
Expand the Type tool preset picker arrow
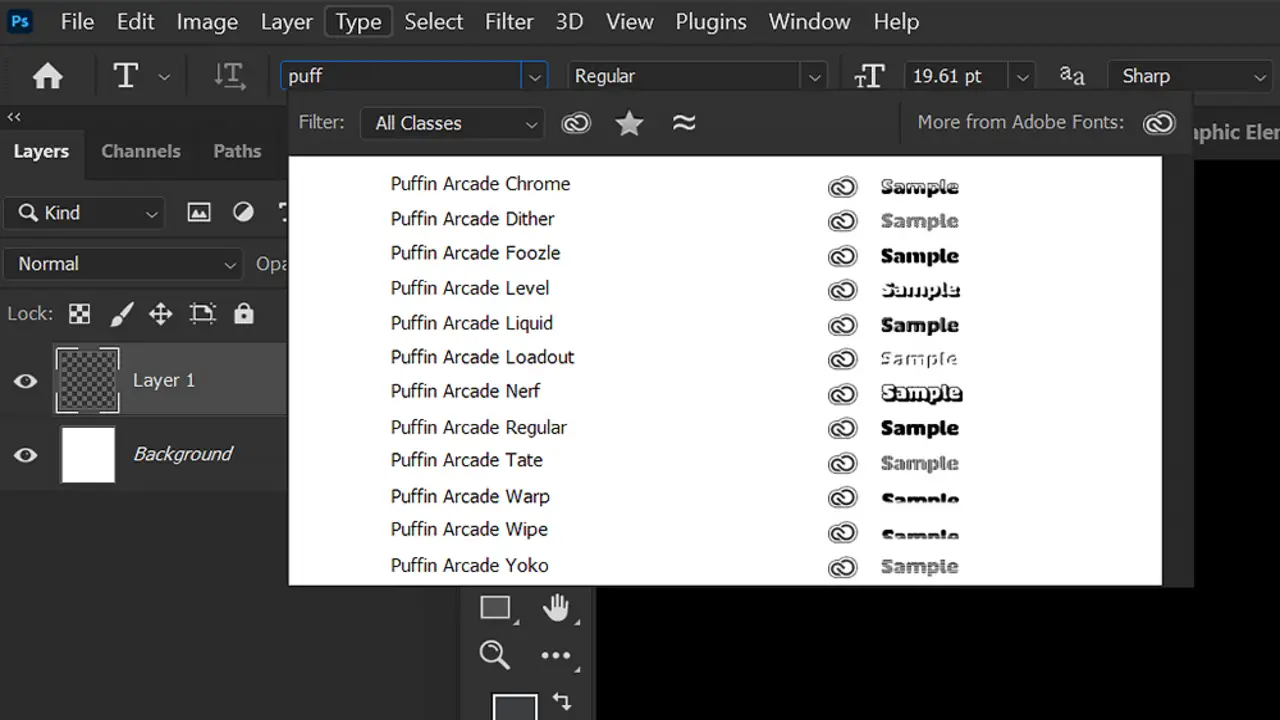tap(165, 77)
